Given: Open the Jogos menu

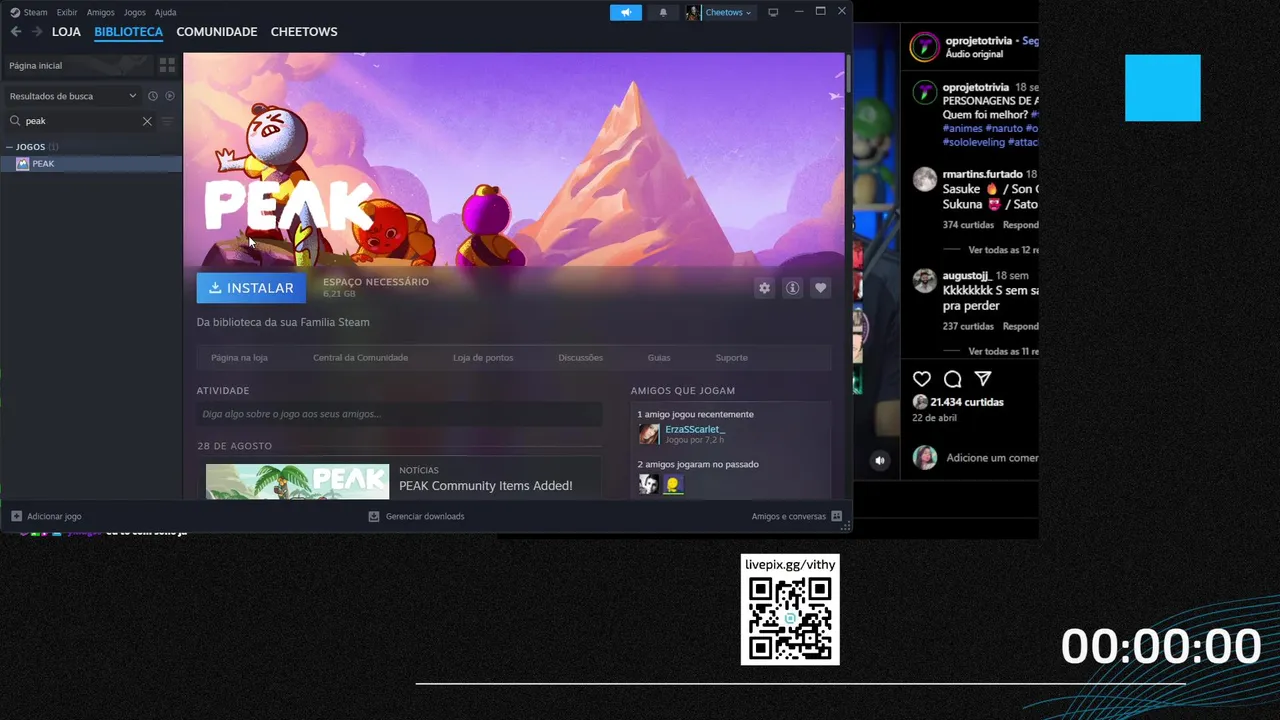Looking at the screenshot, I should point(135,12).
